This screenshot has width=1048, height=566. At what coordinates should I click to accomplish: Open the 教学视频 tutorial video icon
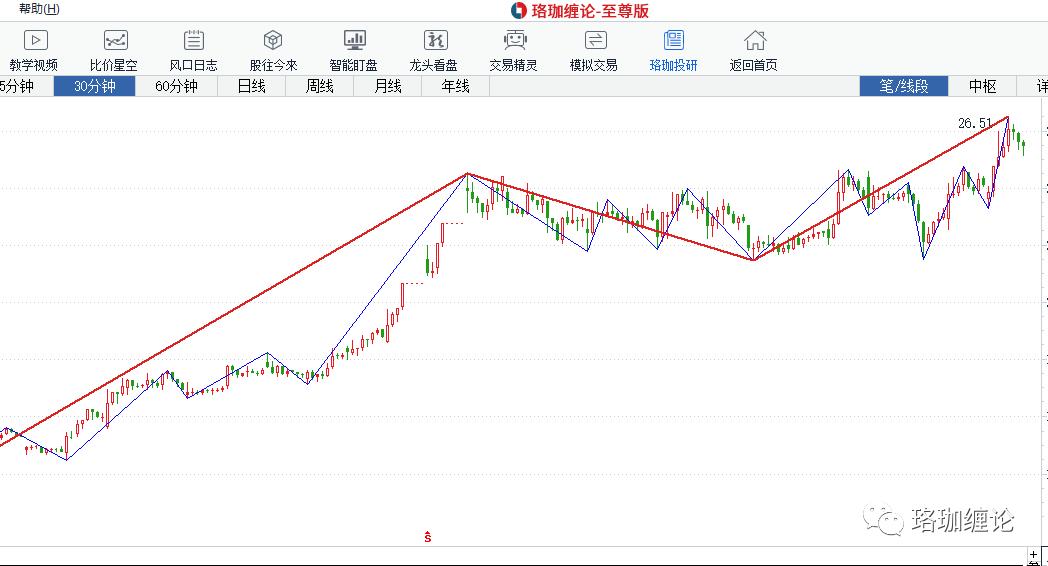[x=35, y=41]
